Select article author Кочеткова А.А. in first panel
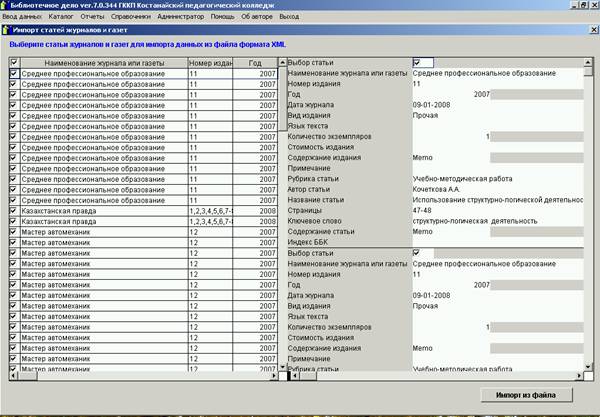 click(436, 189)
